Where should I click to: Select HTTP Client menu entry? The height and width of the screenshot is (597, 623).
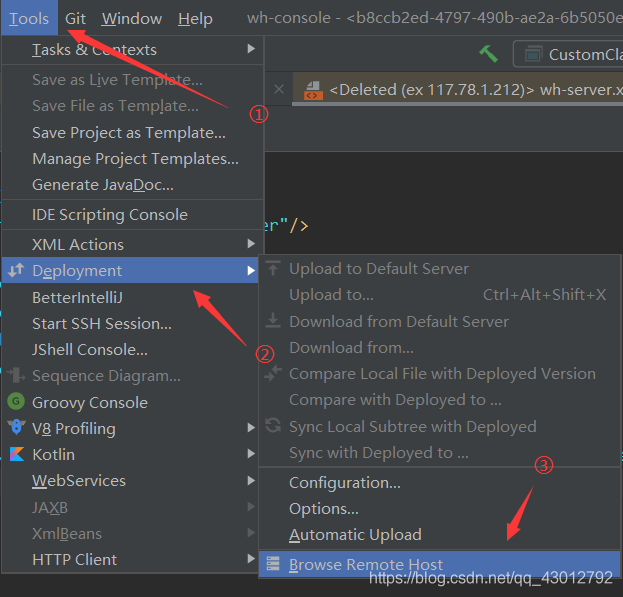[130, 559]
